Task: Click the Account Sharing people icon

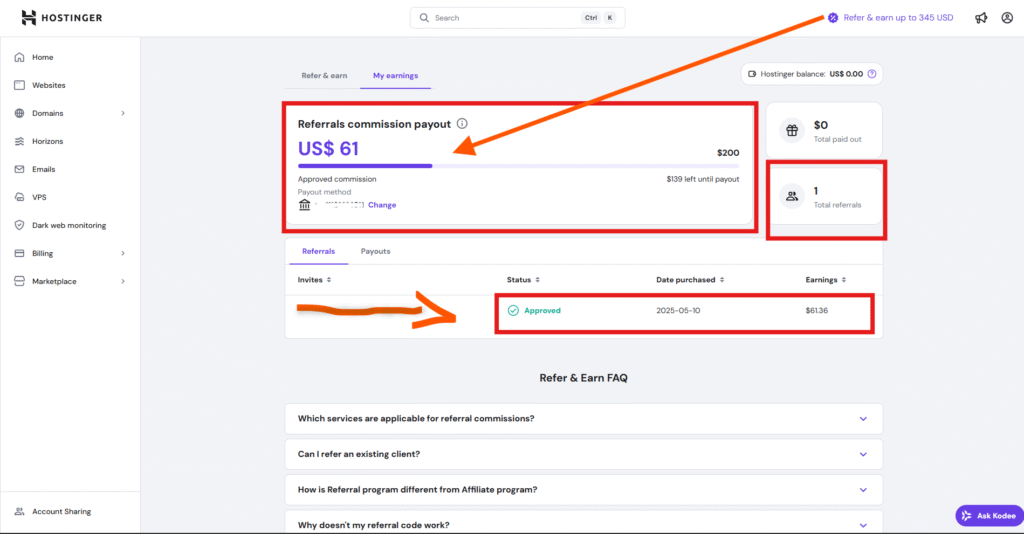Action: click(x=20, y=512)
